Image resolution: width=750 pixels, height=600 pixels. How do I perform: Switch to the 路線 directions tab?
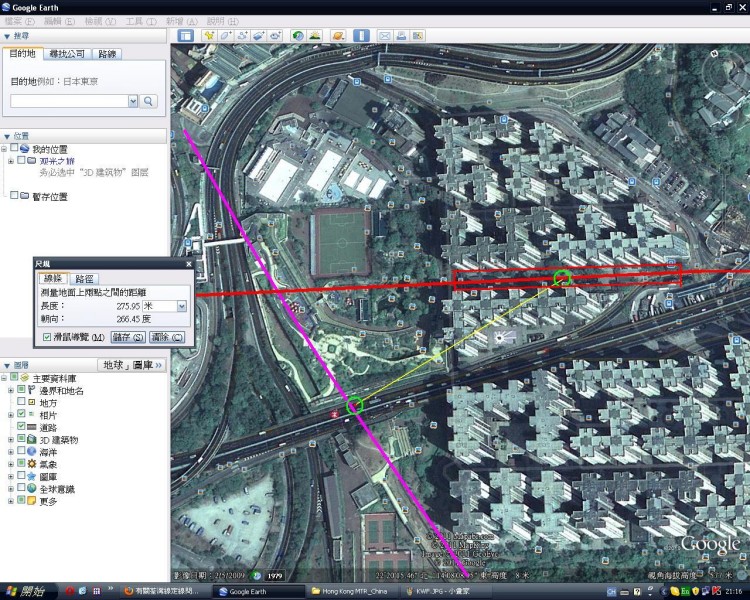[x=109, y=54]
